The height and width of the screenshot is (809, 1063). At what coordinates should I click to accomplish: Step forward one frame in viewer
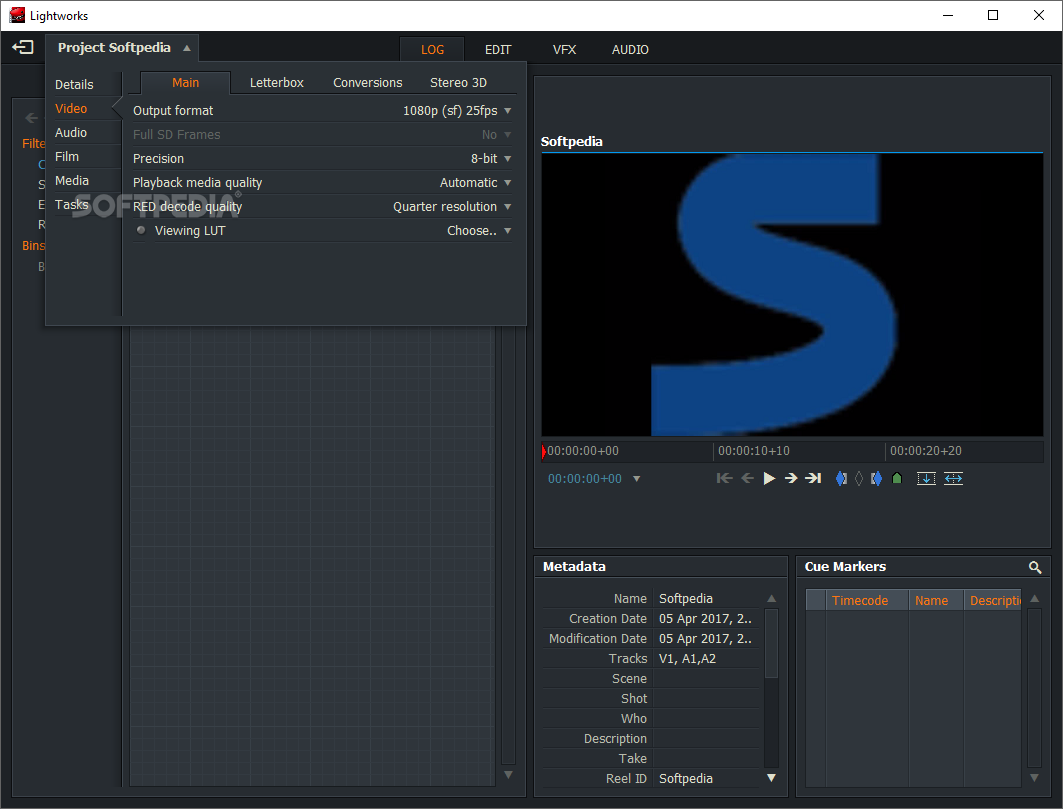tap(790, 478)
